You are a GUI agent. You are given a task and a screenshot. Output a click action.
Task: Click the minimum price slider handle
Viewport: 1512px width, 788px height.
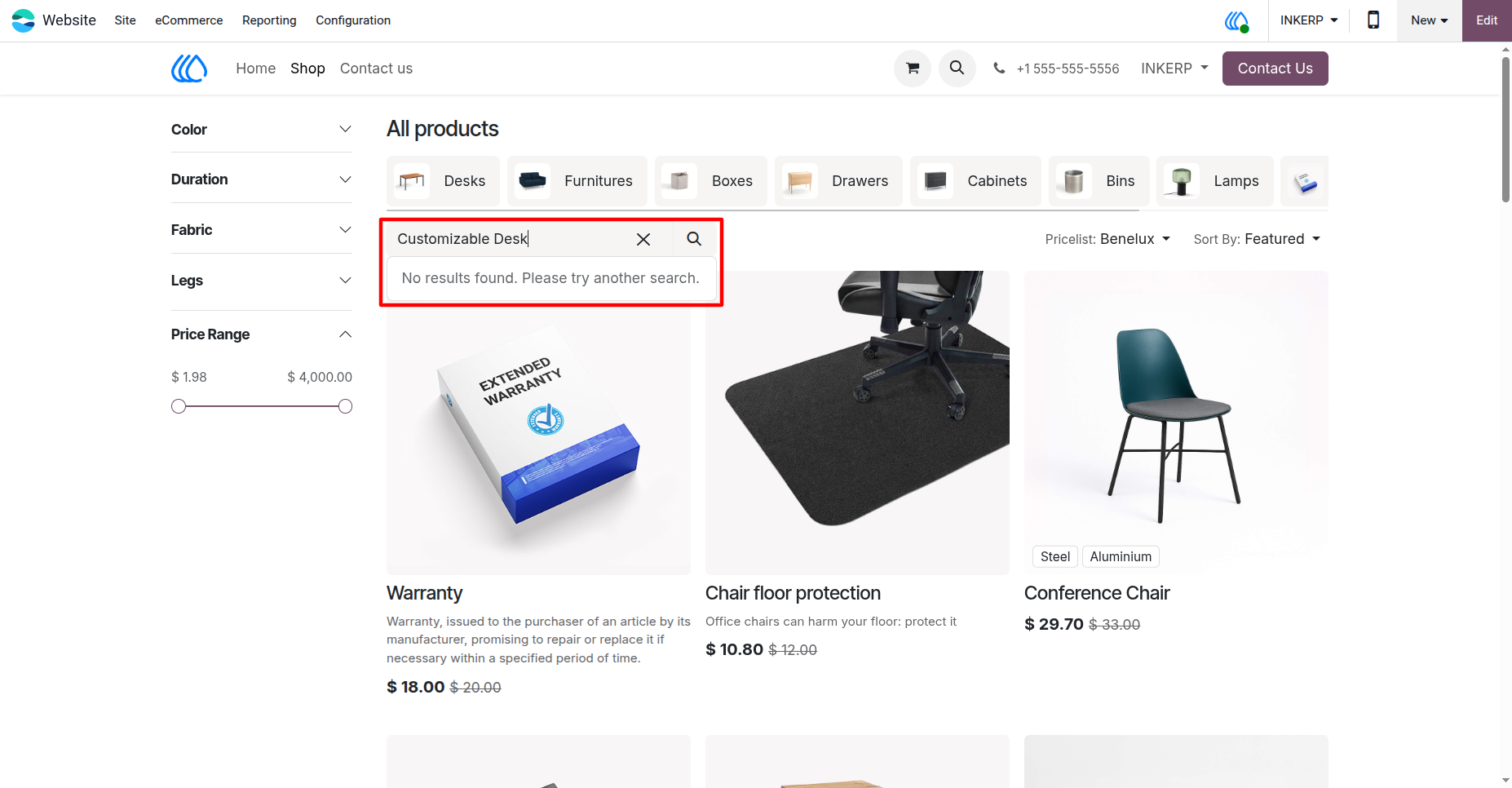tap(179, 406)
